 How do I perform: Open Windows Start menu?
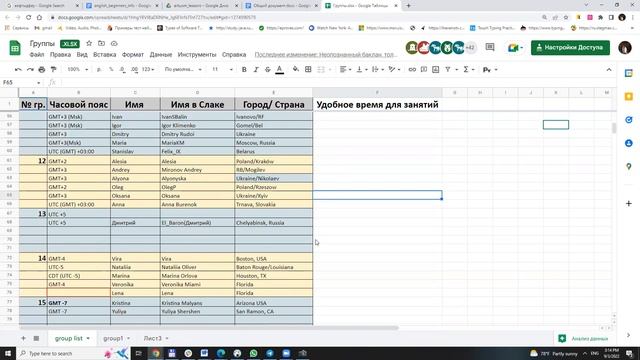click(x=8, y=353)
